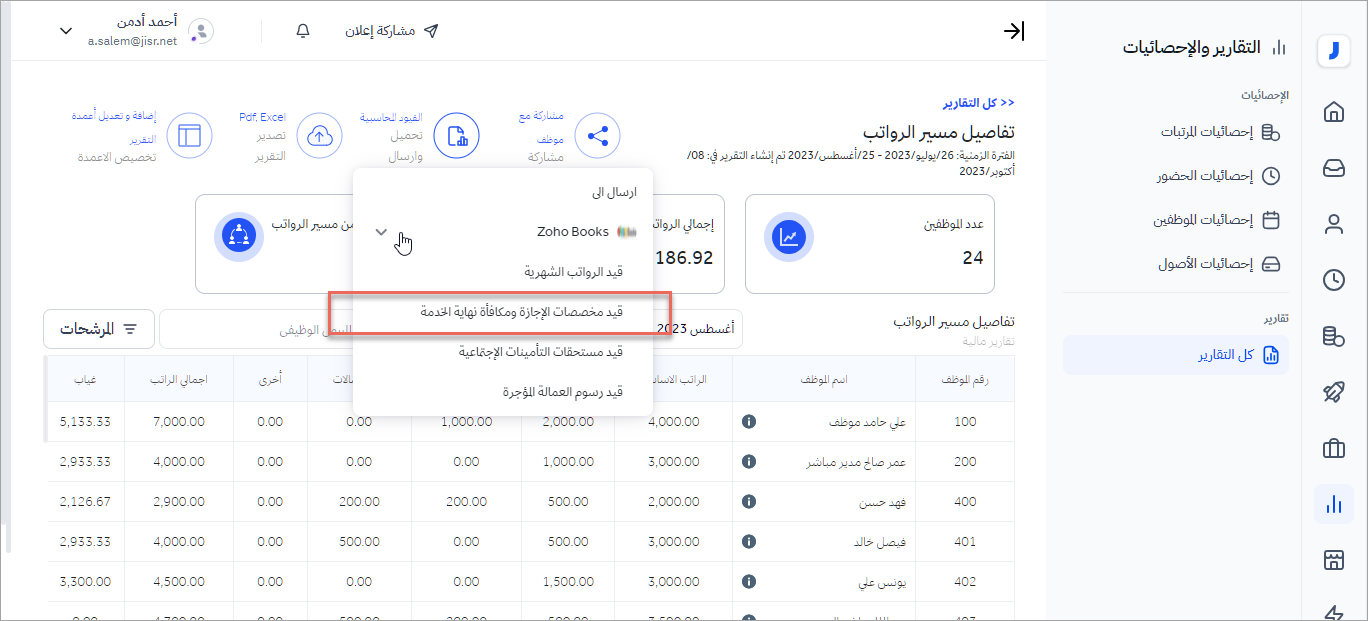Select قيد الرواتب الشهرية menu option
This screenshot has height=621, width=1368.
(573, 272)
